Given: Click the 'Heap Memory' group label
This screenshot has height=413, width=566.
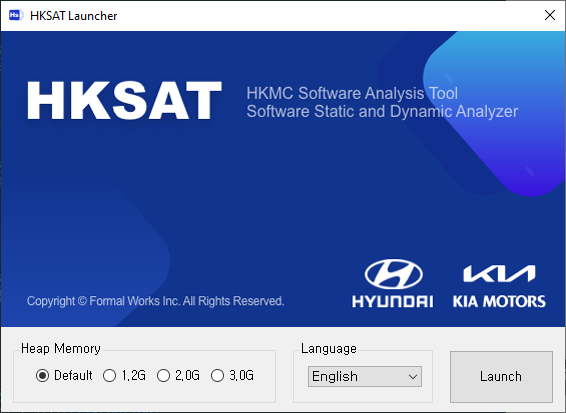Looking at the screenshot, I should point(61,348).
